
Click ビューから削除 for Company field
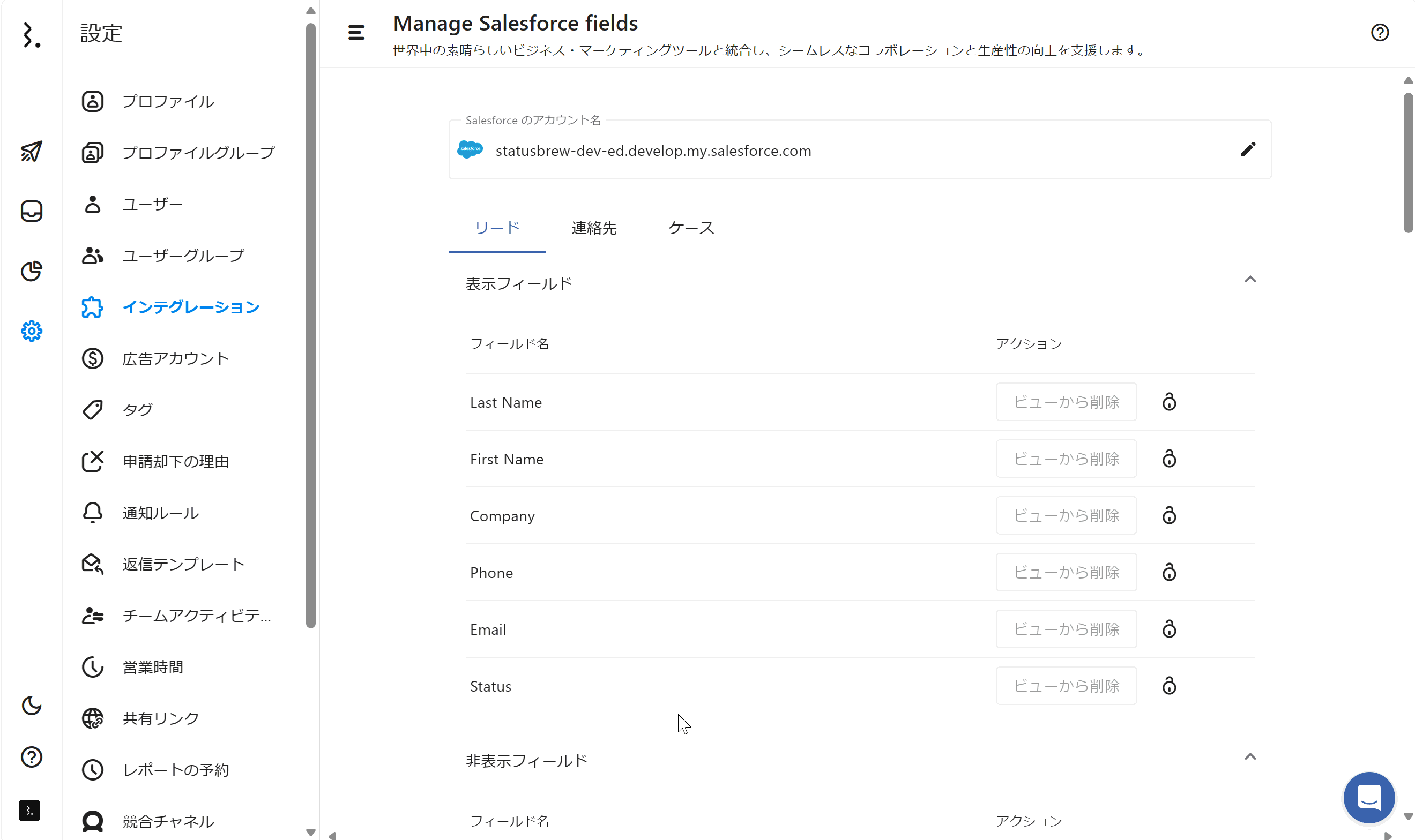coord(1066,516)
